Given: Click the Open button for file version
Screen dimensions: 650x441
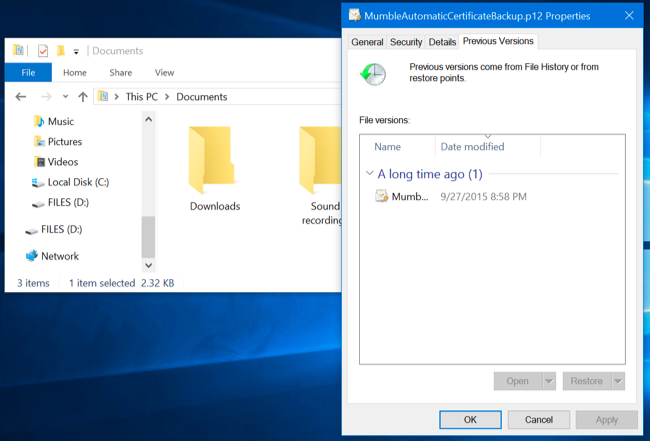Looking at the screenshot, I should click(x=518, y=381).
